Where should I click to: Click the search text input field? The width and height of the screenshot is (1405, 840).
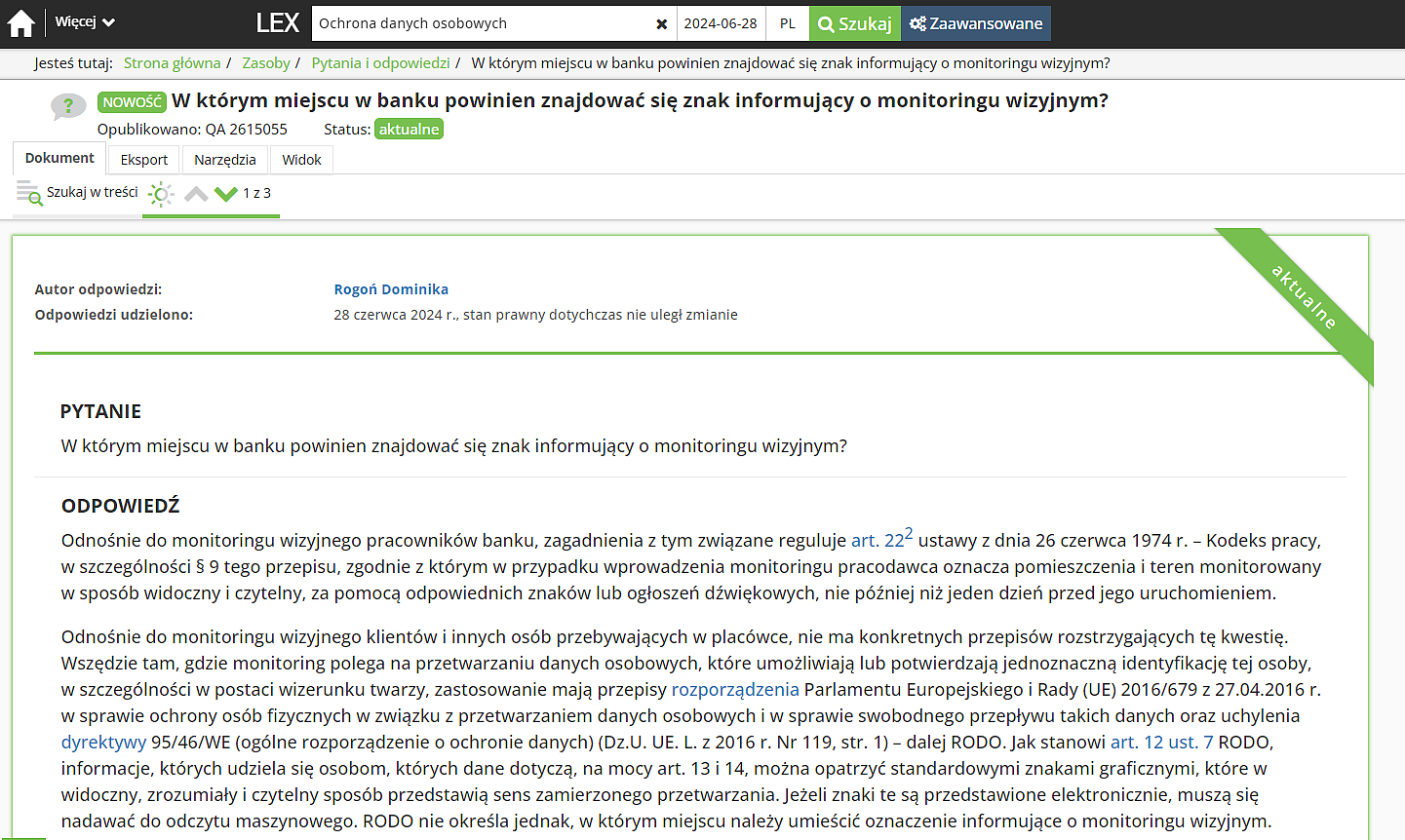(x=483, y=23)
